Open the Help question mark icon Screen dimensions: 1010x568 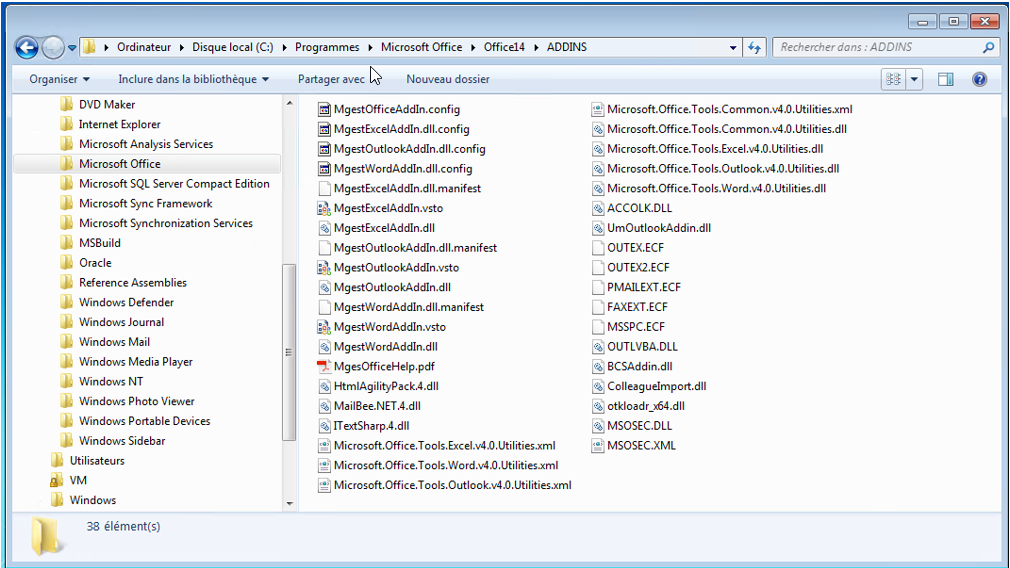980,79
